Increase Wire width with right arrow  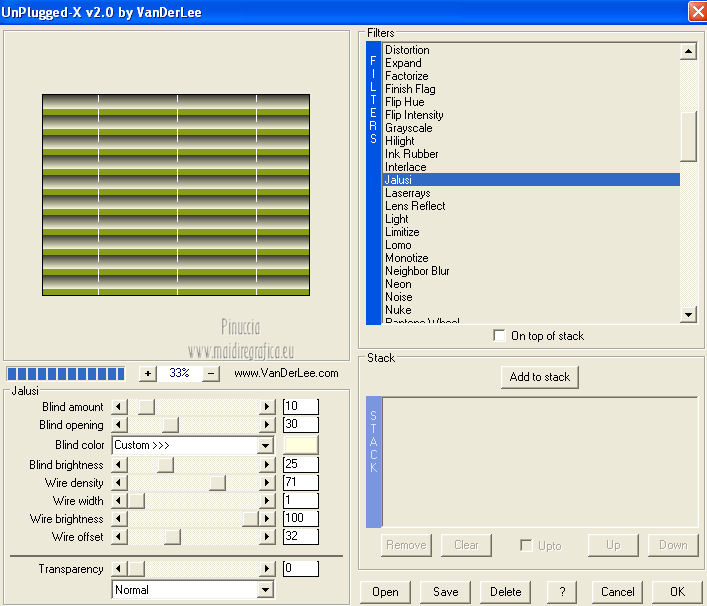[x=267, y=500]
